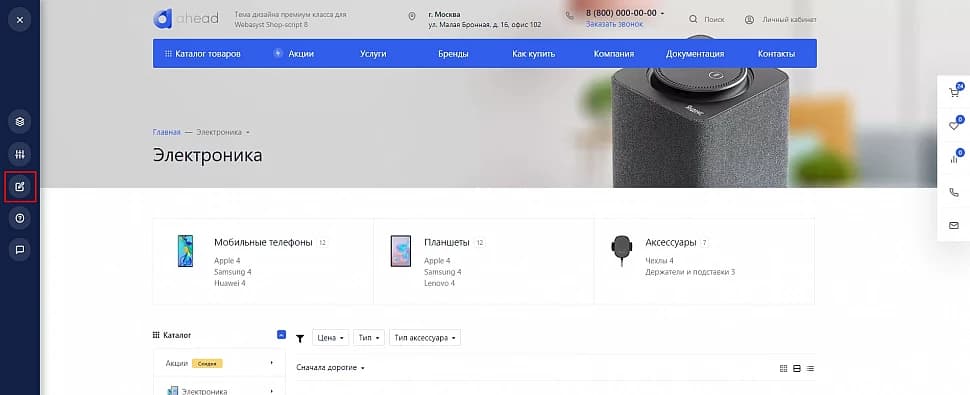Open the Цена filter dropdown
The width and height of the screenshot is (970, 395).
tap(331, 338)
